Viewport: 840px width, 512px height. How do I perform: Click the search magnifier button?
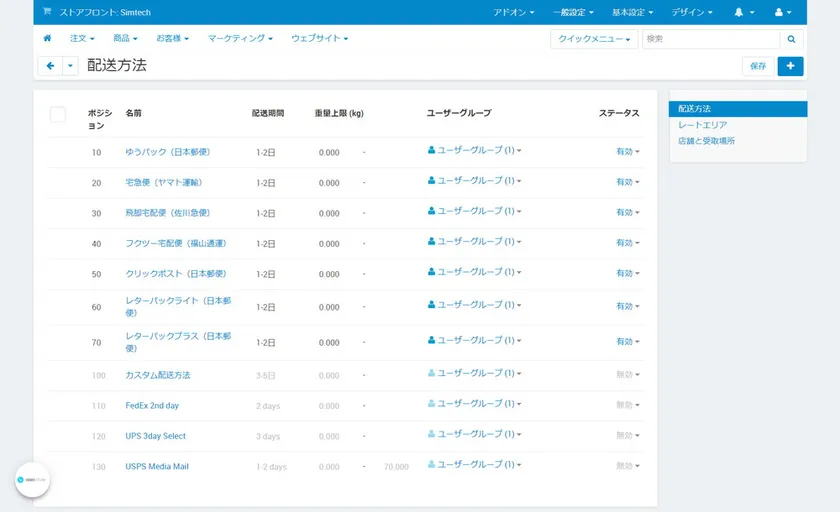point(791,39)
